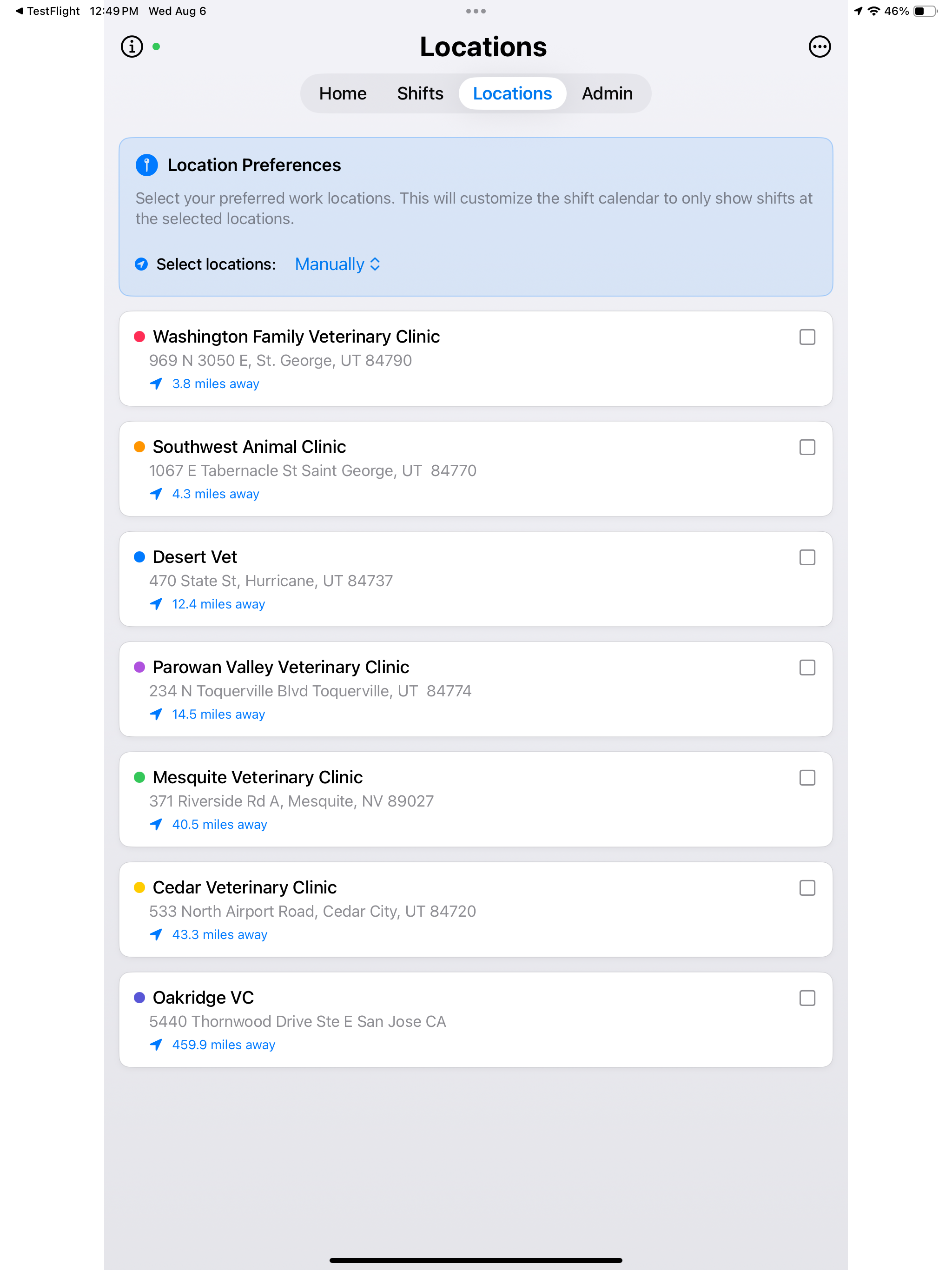Tap address 5440 Thornwood Drive Ste E
The width and height of the screenshot is (952, 1270).
coord(297,1022)
